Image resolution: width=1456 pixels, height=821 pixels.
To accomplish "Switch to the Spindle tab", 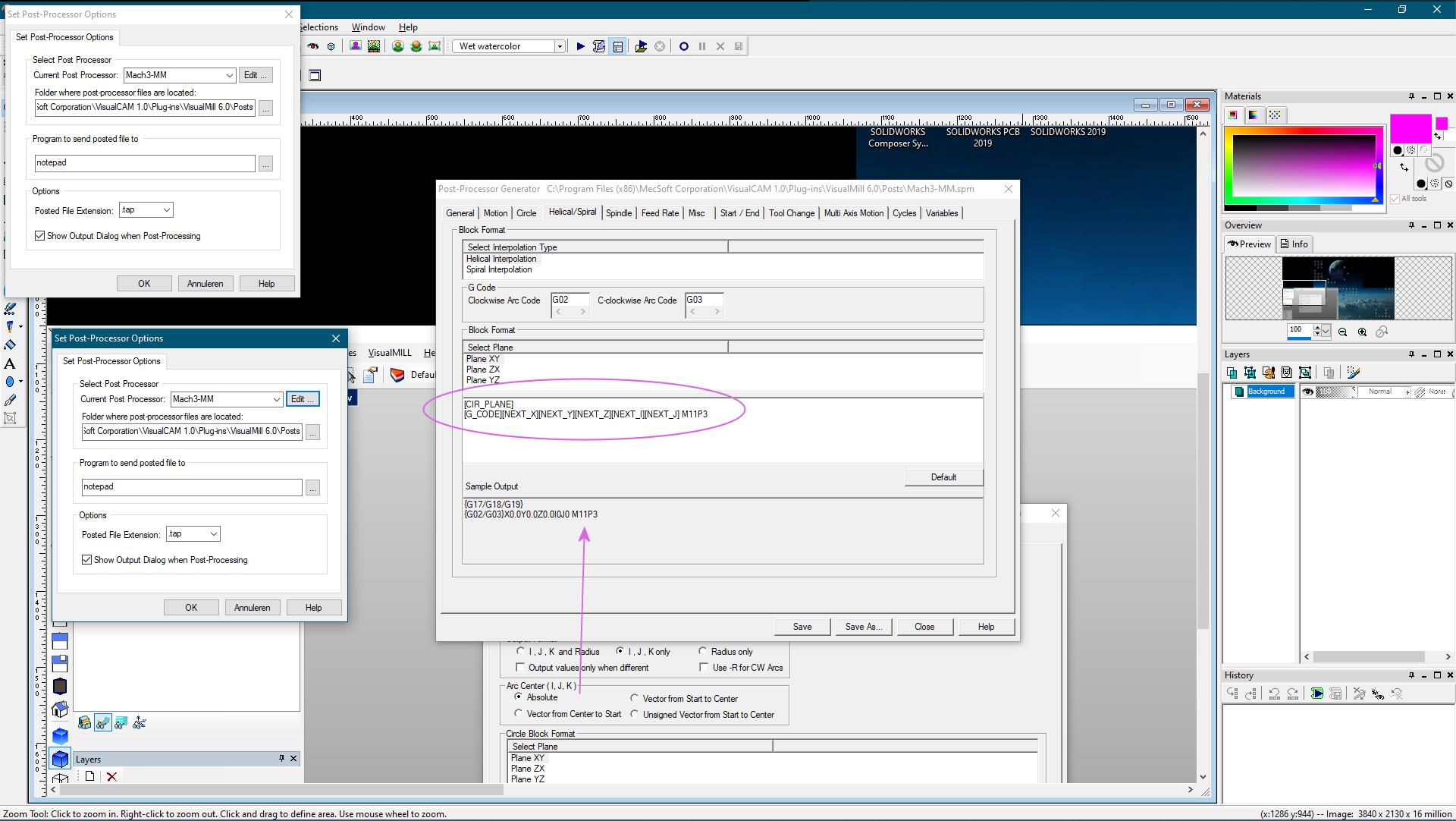I will coord(619,213).
